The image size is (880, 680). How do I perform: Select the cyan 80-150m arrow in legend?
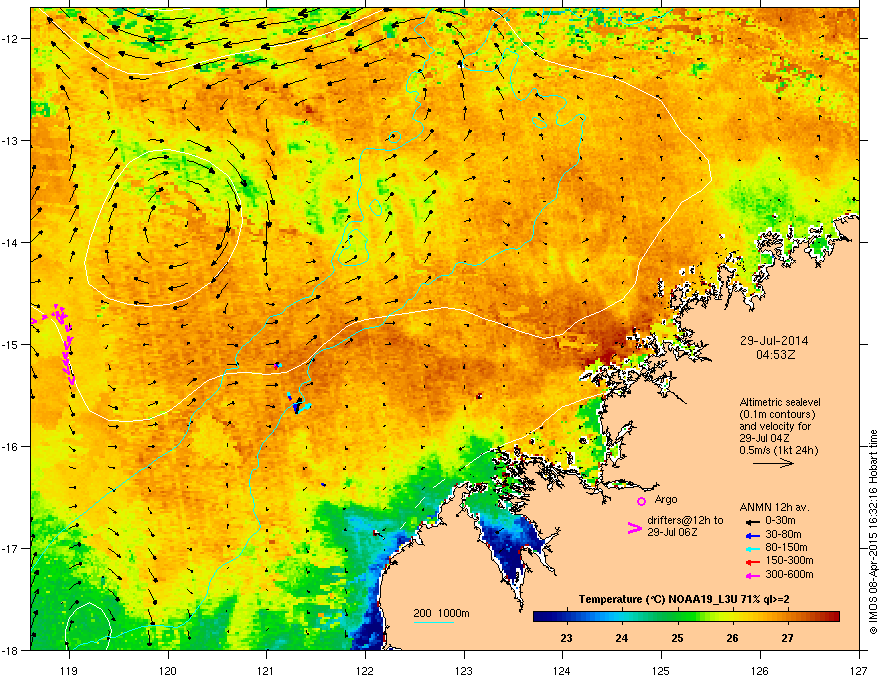click(x=753, y=548)
